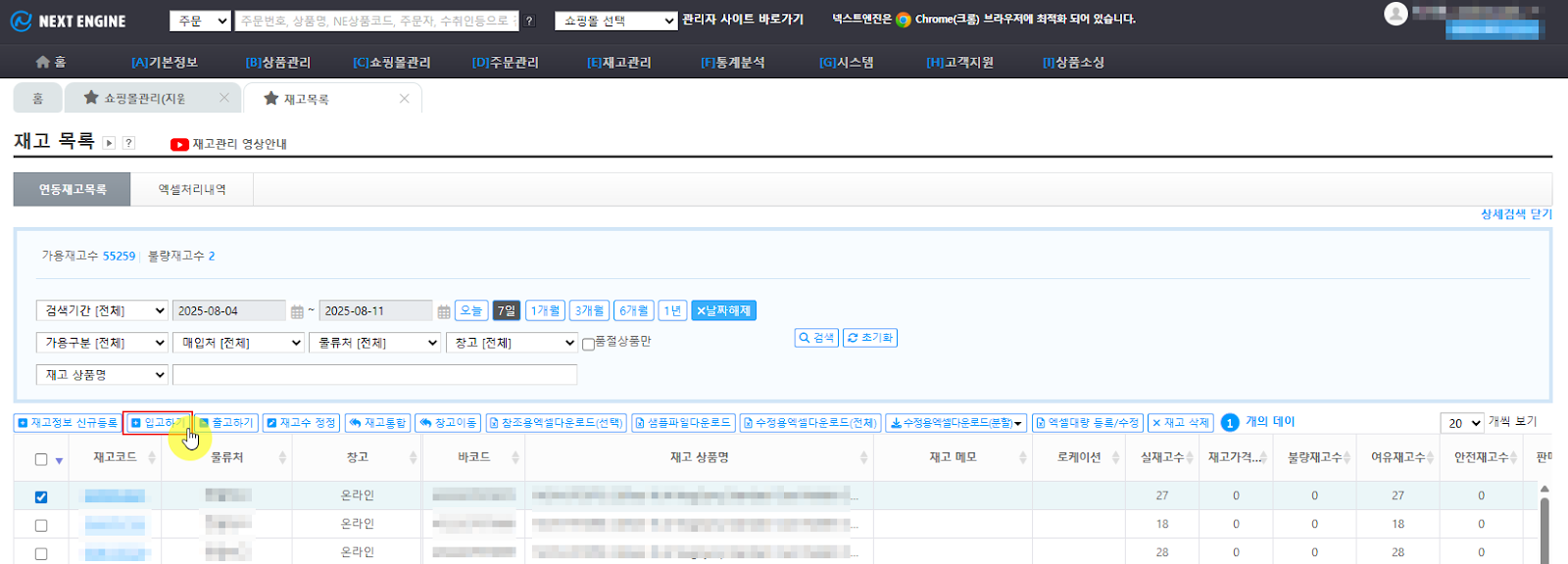
Task: Switch to the 엑셀처리내역 tab
Action: 192,189
